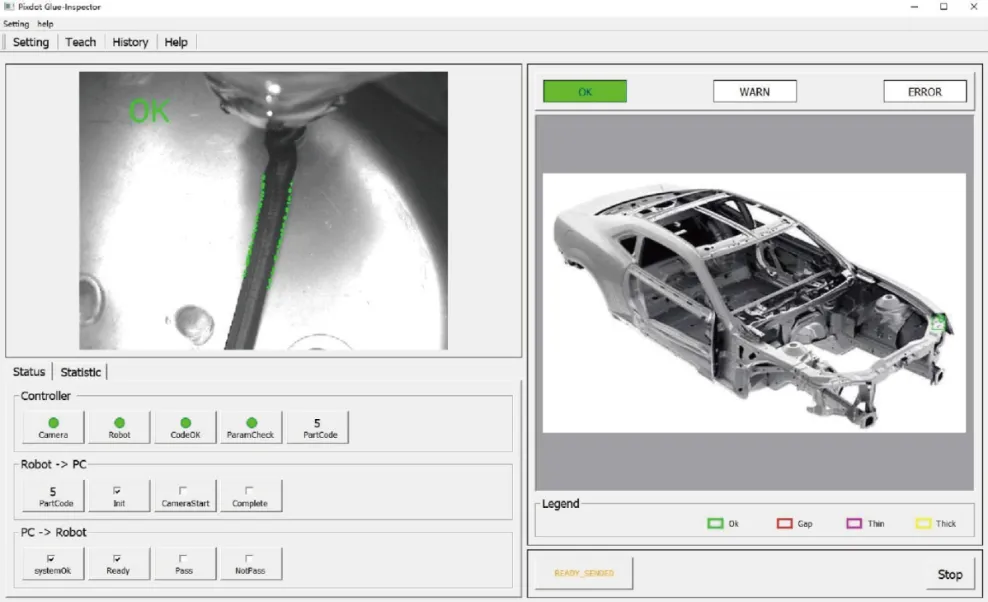Click the Controller PartCode value box

[x=317, y=427]
